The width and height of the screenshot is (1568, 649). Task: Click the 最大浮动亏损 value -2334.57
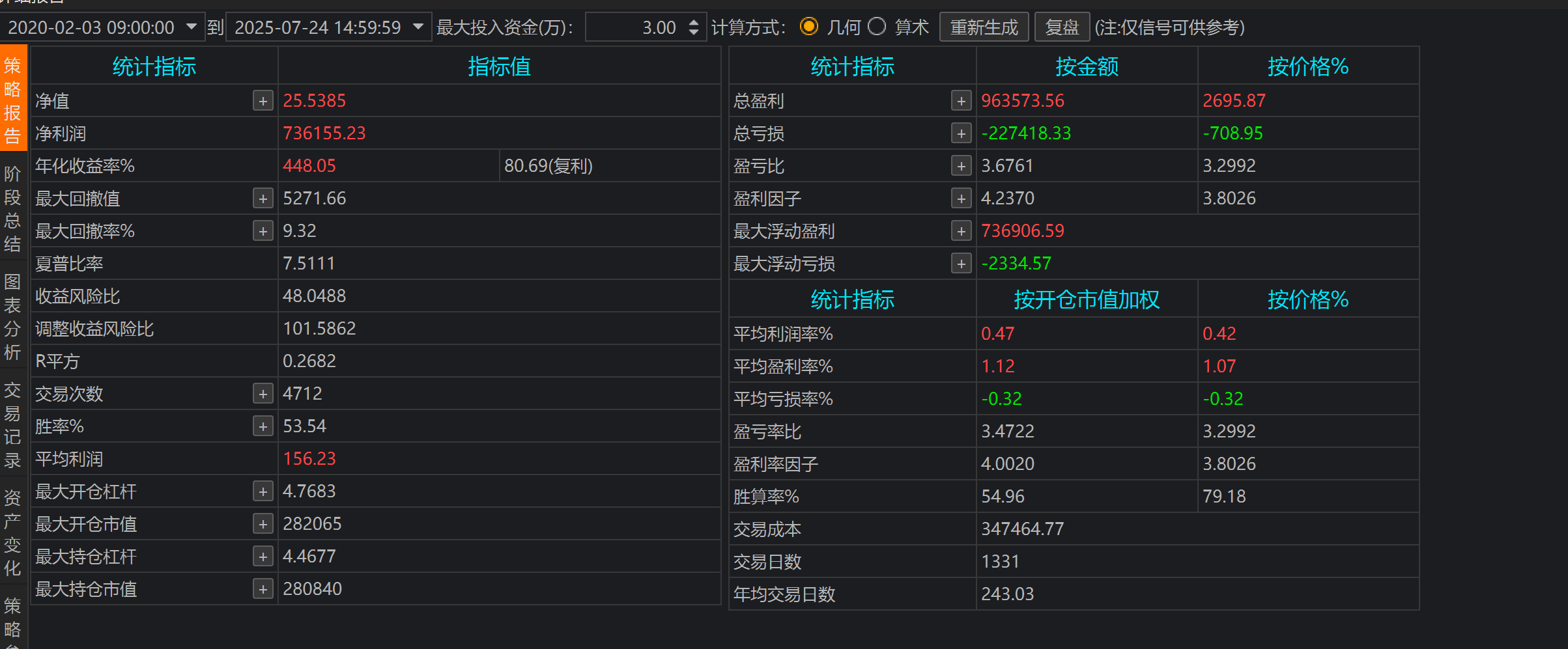click(x=1016, y=264)
